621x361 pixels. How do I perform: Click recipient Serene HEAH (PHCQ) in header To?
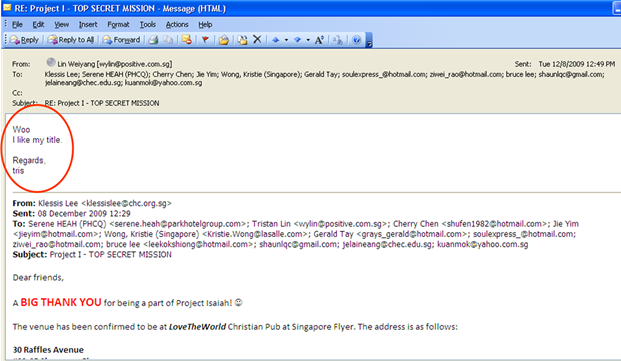point(115,74)
